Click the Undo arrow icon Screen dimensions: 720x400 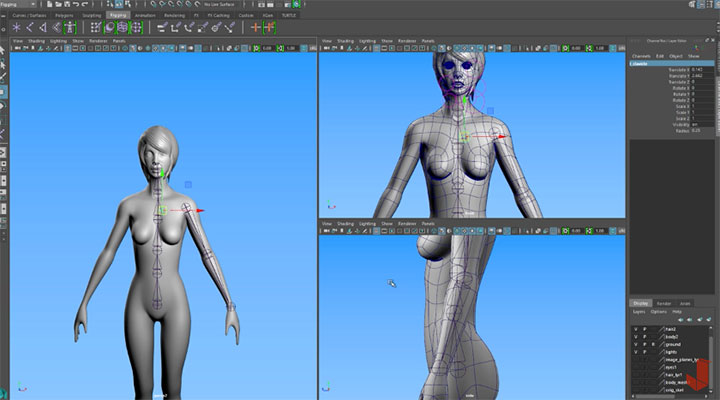[x=76, y=4]
